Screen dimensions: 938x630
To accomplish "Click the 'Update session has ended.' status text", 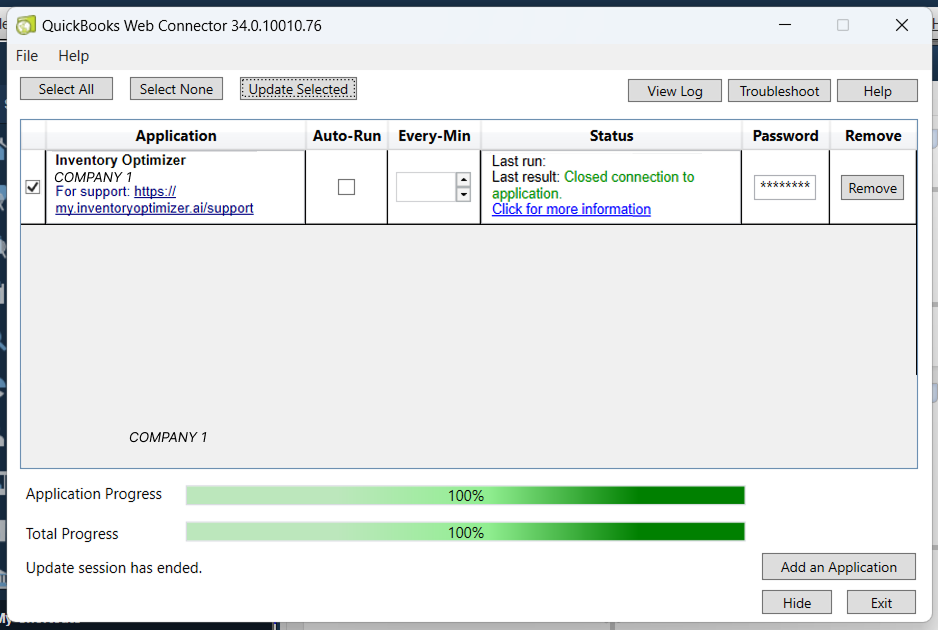I will pyautogui.click(x=114, y=568).
